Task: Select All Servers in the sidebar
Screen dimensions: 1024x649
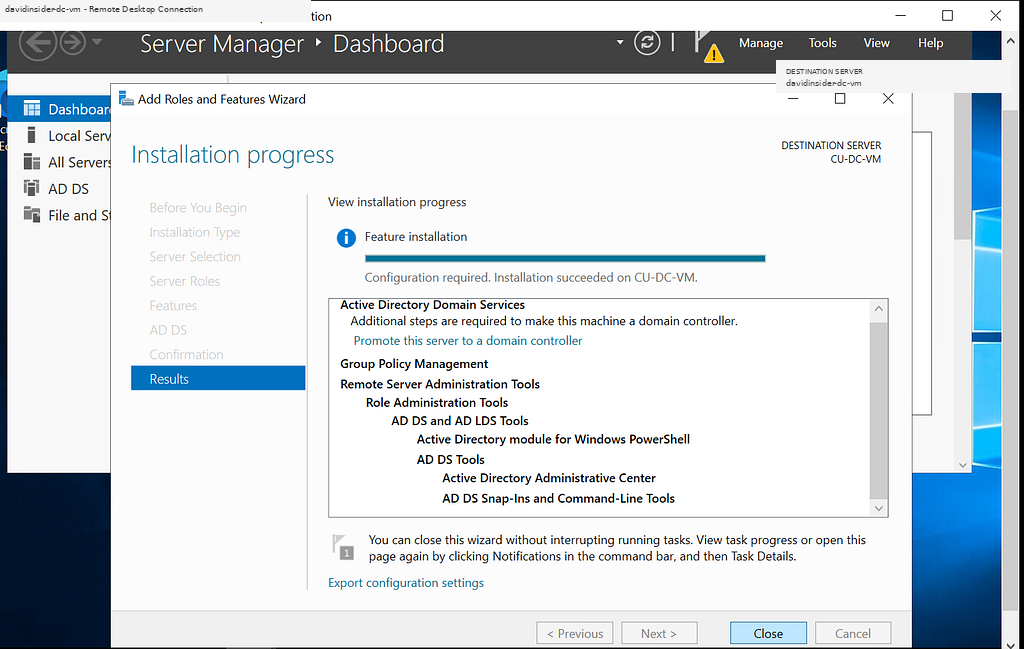Action: tap(59, 162)
